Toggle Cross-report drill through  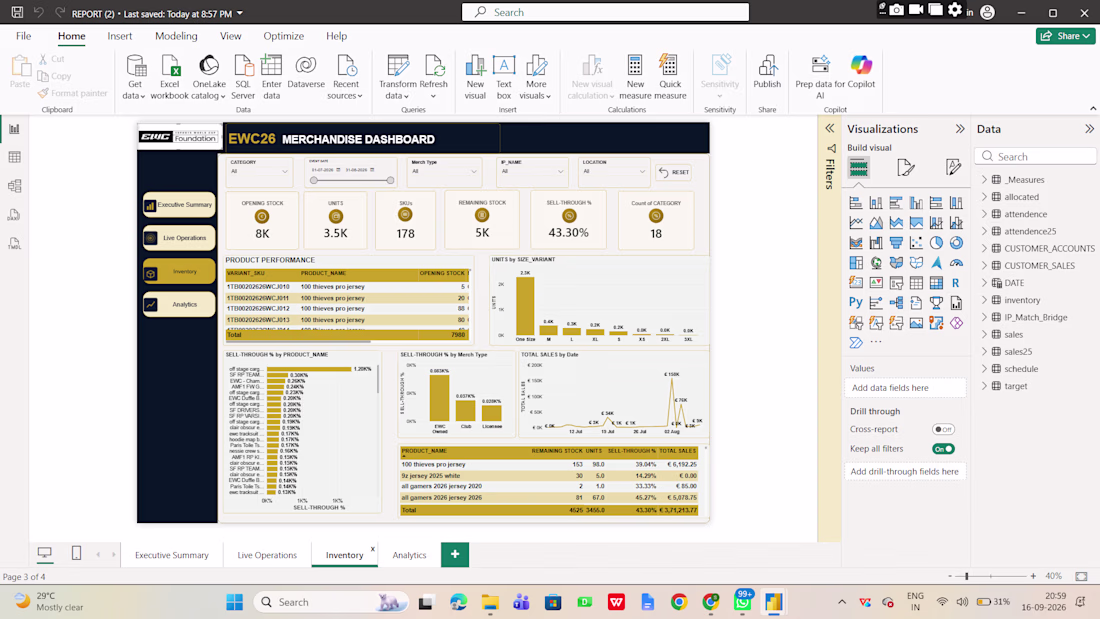(x=944, y=430)
